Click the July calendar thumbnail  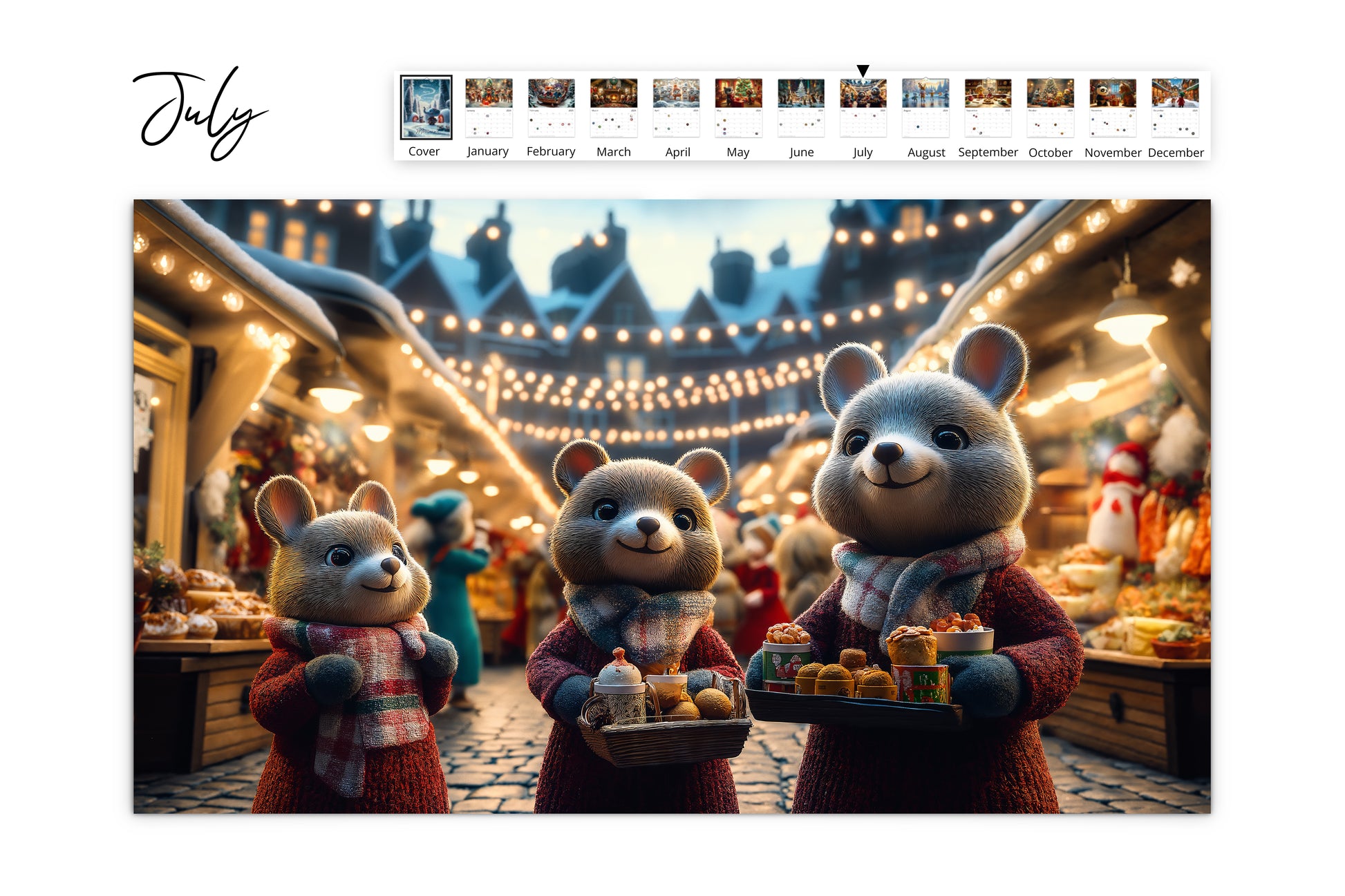tap(863, 108)
